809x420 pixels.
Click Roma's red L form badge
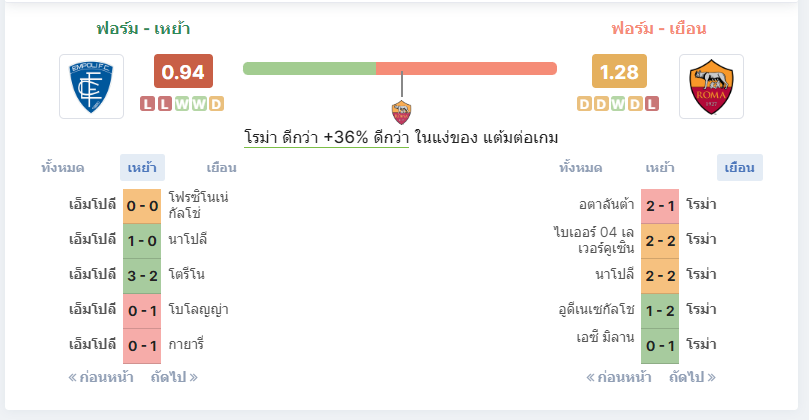652,104
